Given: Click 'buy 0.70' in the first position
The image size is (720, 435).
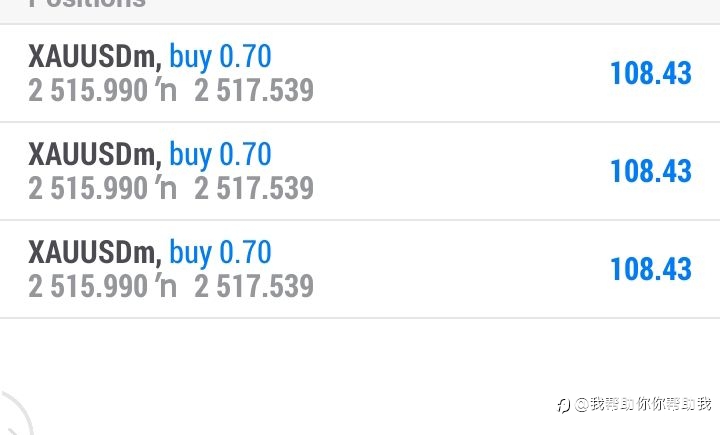Looking at the screenshot, I should click(220, 57).
